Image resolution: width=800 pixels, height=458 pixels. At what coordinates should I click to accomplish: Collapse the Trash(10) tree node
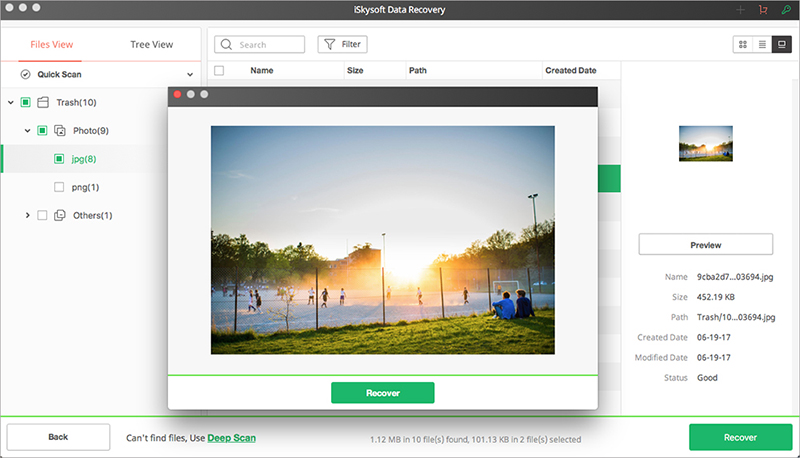tap(10, 102)
